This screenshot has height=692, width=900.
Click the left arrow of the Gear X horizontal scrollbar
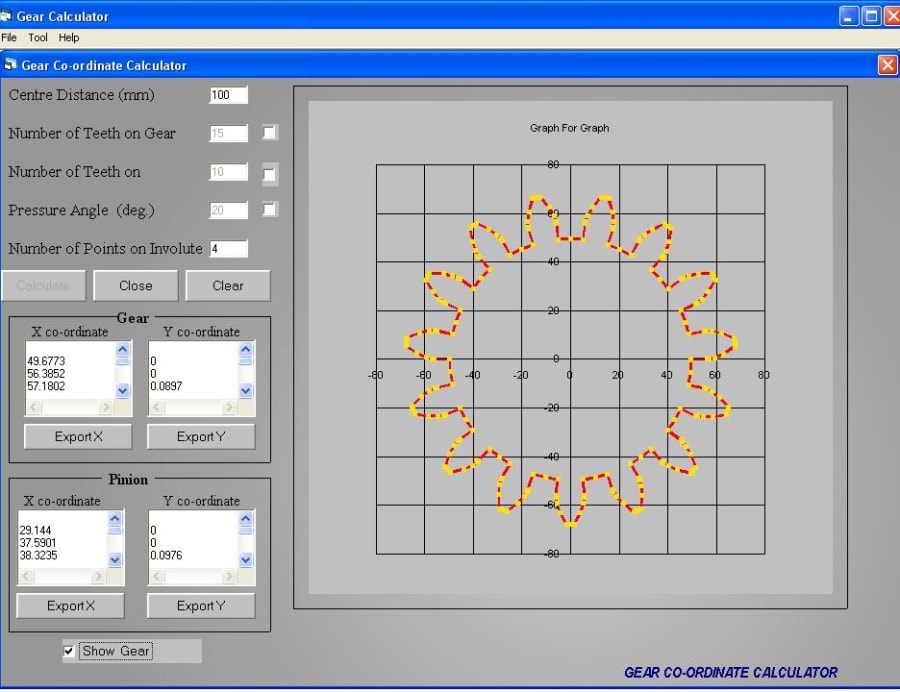31,407
